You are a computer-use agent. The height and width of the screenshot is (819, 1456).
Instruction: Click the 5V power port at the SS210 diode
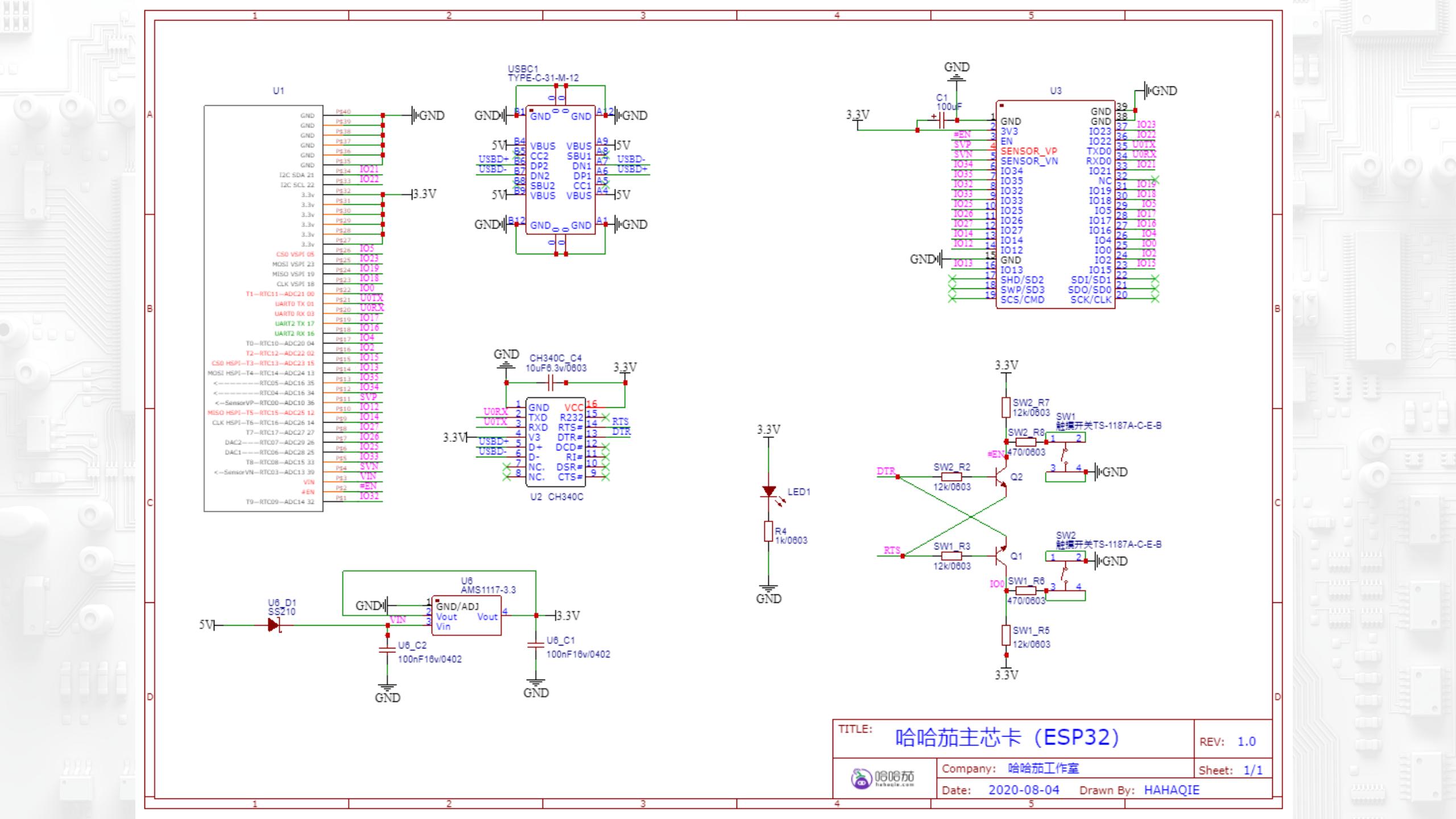point(206,625)
